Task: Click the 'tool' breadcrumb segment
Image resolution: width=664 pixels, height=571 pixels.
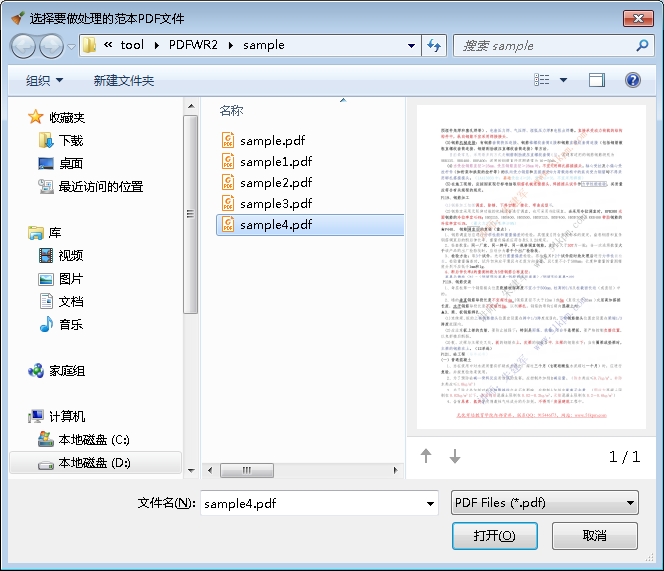Action: point(132,45)
